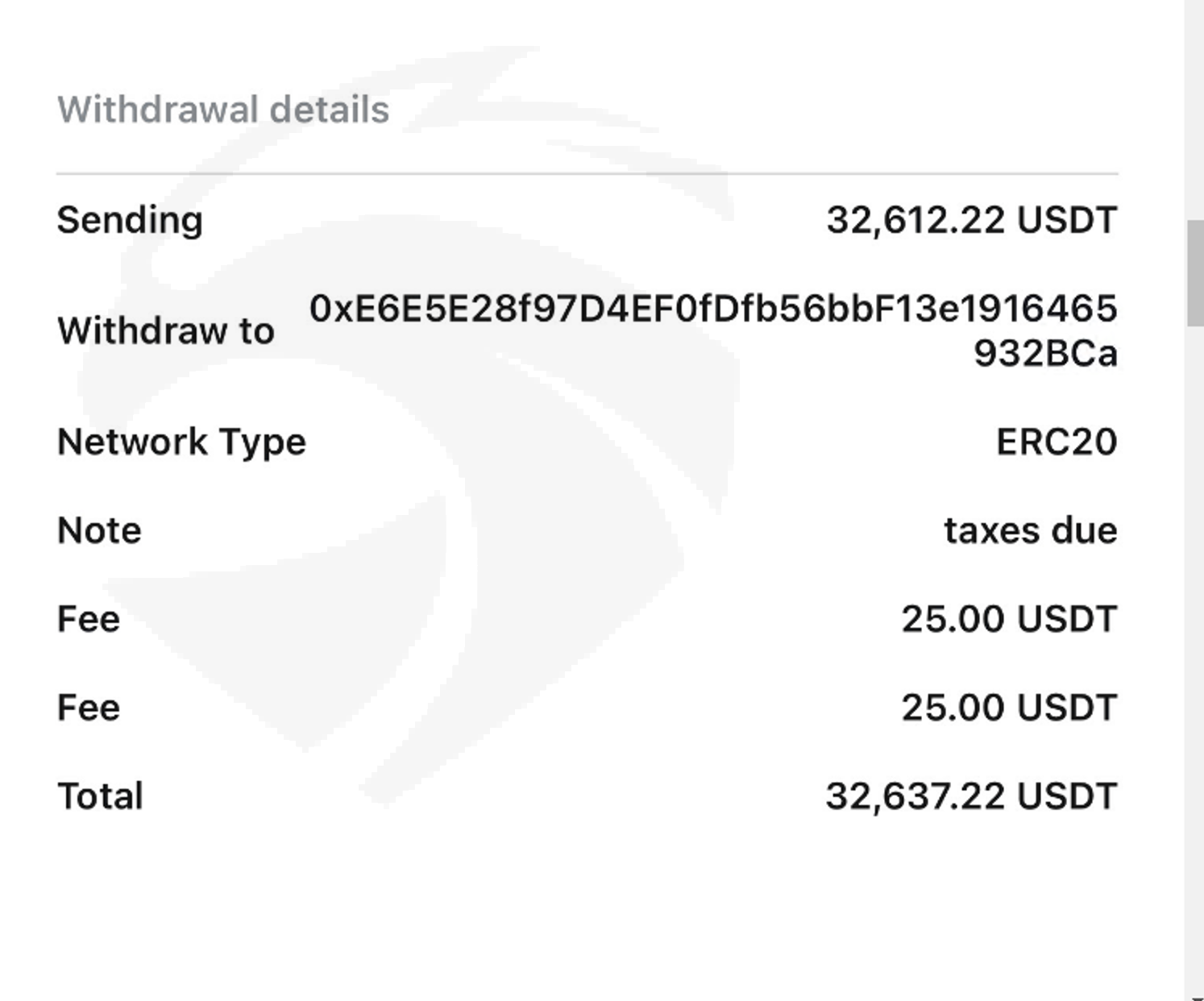The height and width of the screenshot is (1001, 1204).
Task: Click the scrollbar track below the thumb
Action: click(1194, 645)
